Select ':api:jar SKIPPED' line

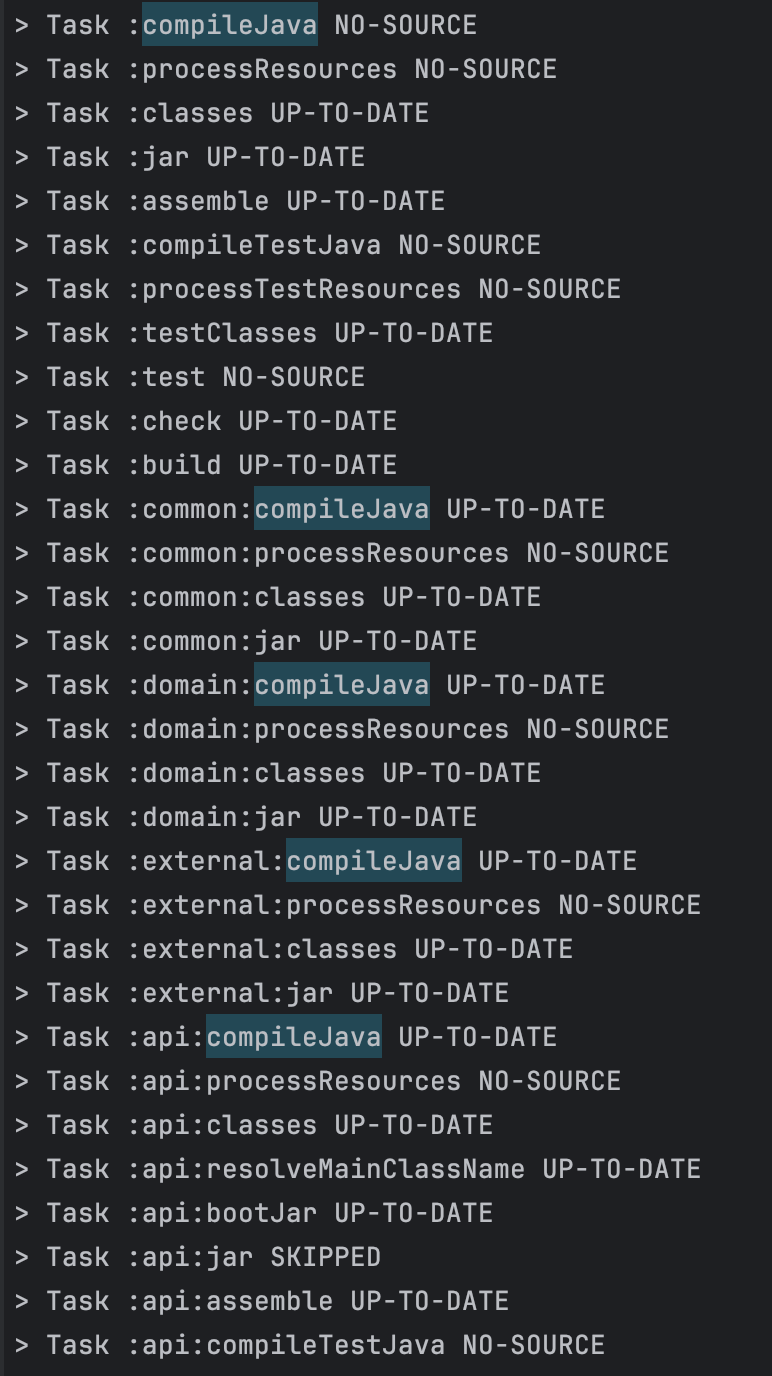[198, 1257]
